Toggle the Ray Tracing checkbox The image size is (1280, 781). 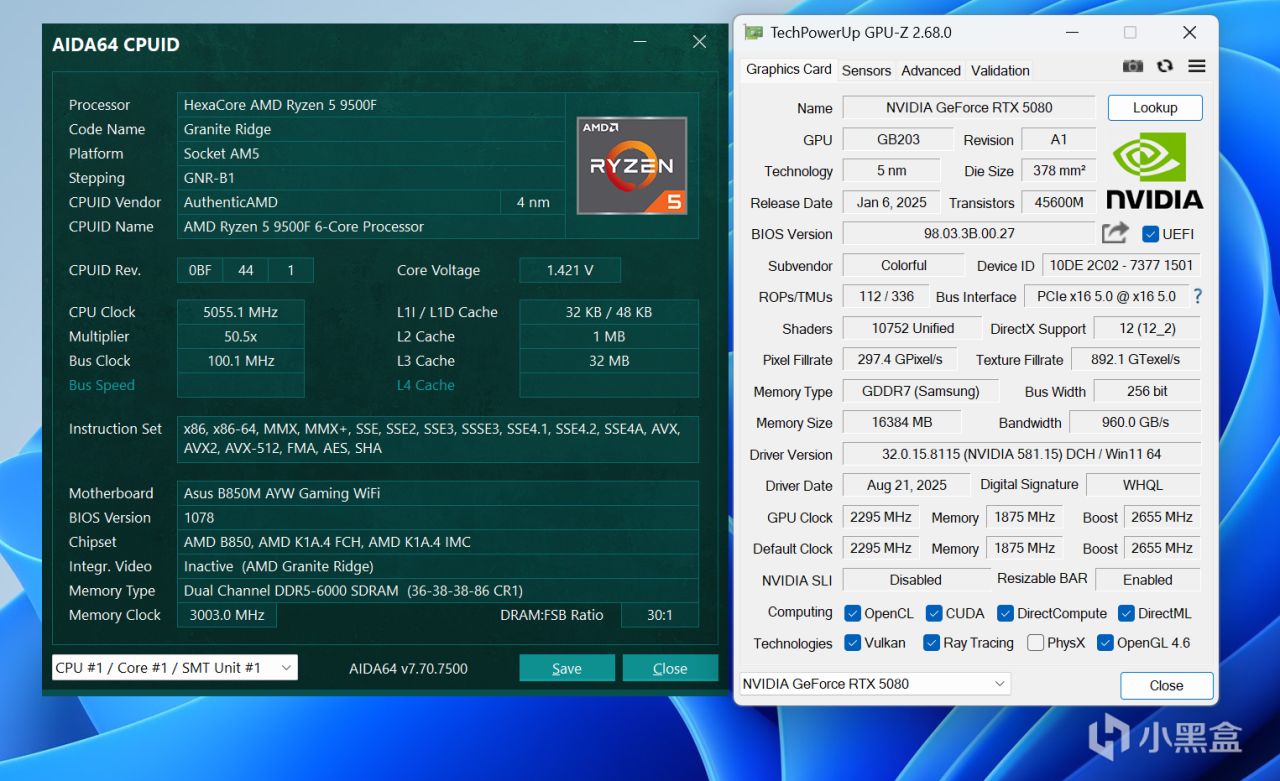[x=931, y=643]
